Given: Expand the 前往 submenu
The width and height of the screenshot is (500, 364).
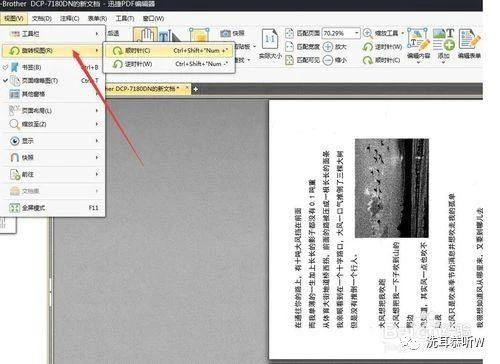Looking at the screenshot, I should coord(53,174).
